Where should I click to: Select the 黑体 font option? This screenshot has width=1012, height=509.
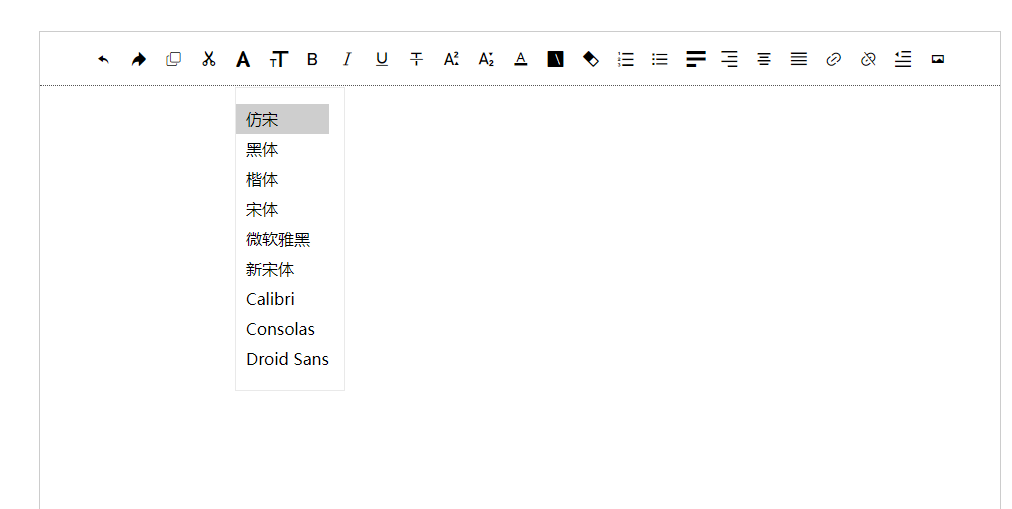[282, 150]
